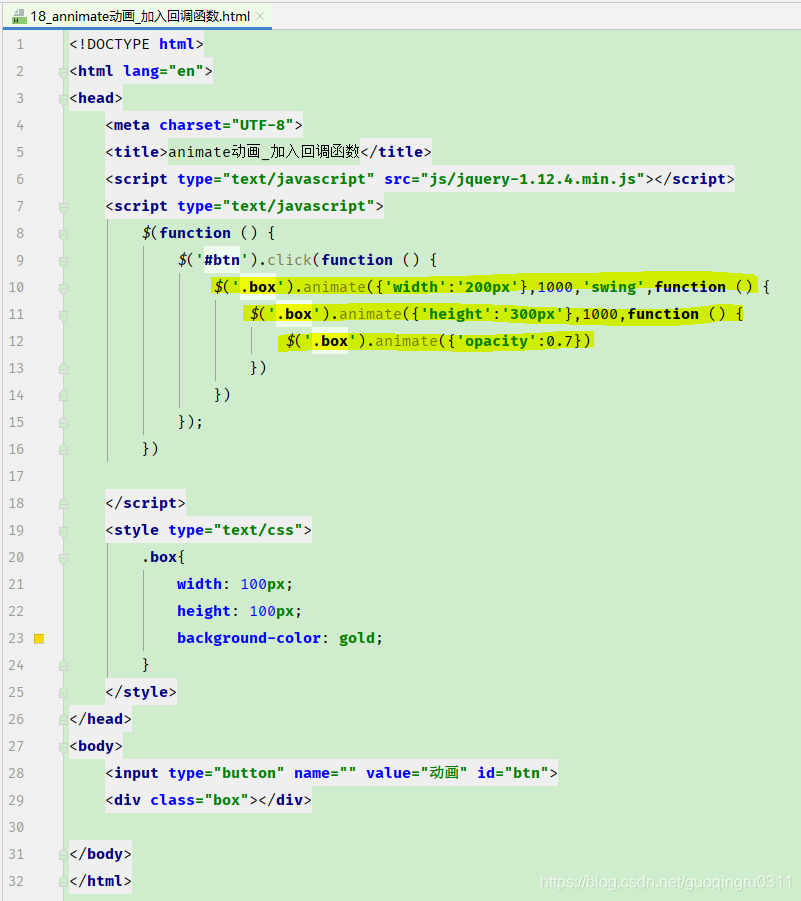Fold the $(function () block on line 8
The image size is (801, 901).
click(63, 234)
